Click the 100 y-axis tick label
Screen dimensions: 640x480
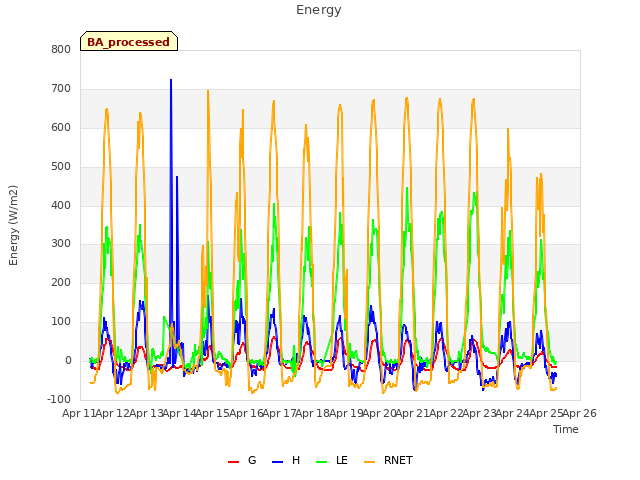[61, 322]
